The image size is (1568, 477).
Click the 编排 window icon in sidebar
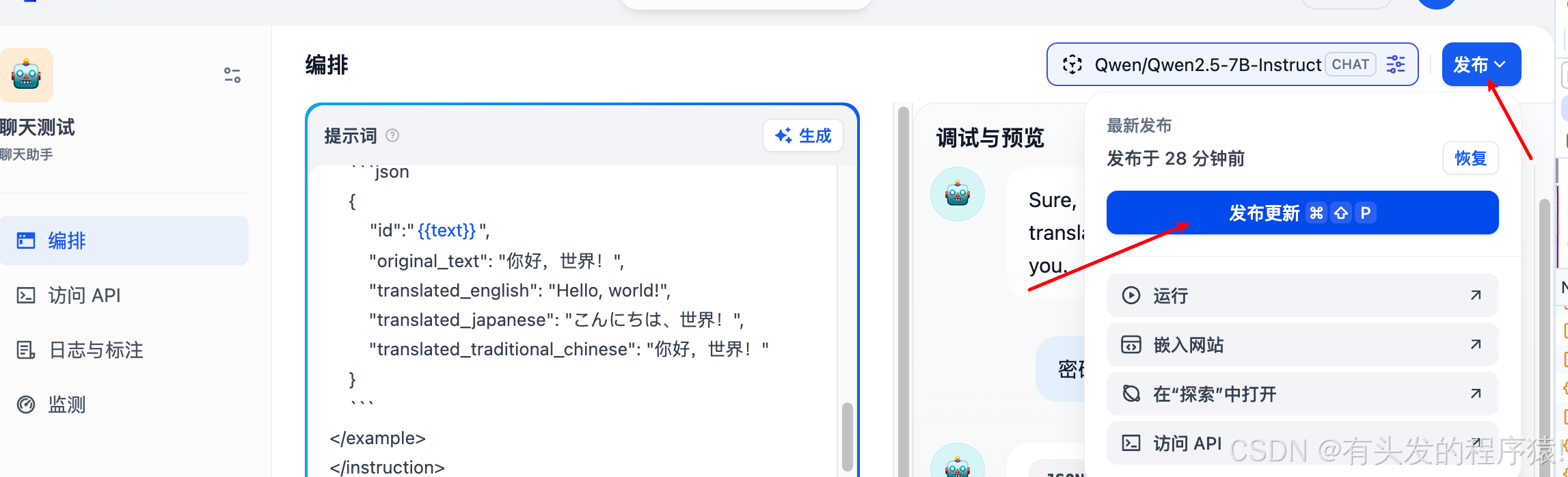[x=26, y=241]
